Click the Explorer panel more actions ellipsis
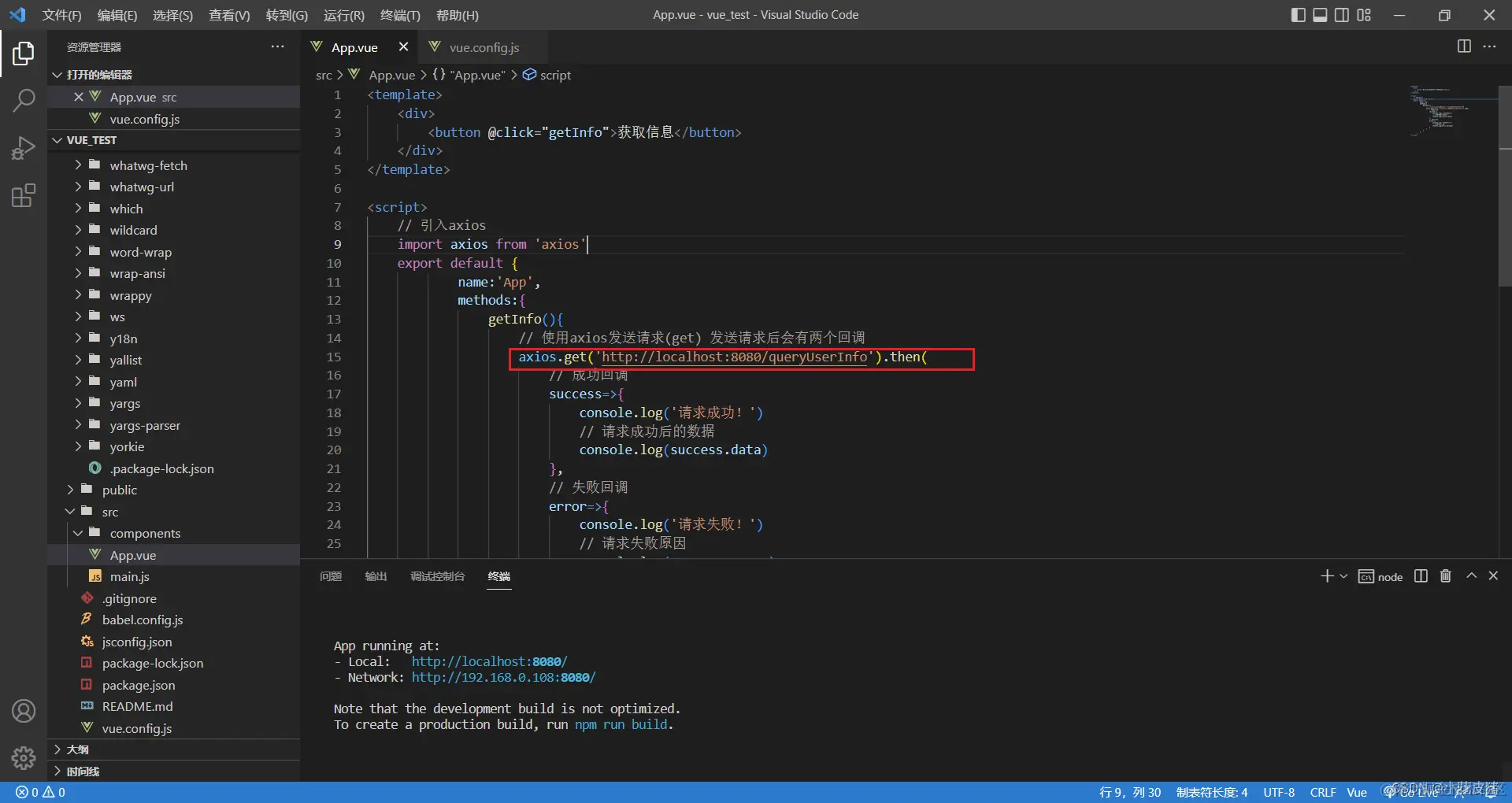This screenshot has width=1512, height=803. 277,47
